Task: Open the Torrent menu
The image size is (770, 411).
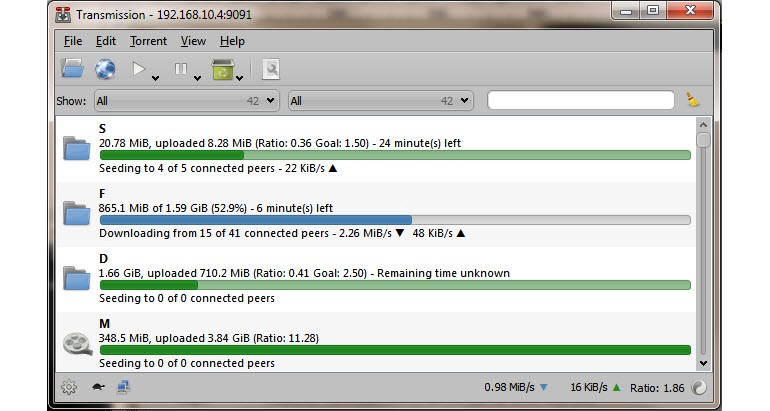Action: point(148,41)
